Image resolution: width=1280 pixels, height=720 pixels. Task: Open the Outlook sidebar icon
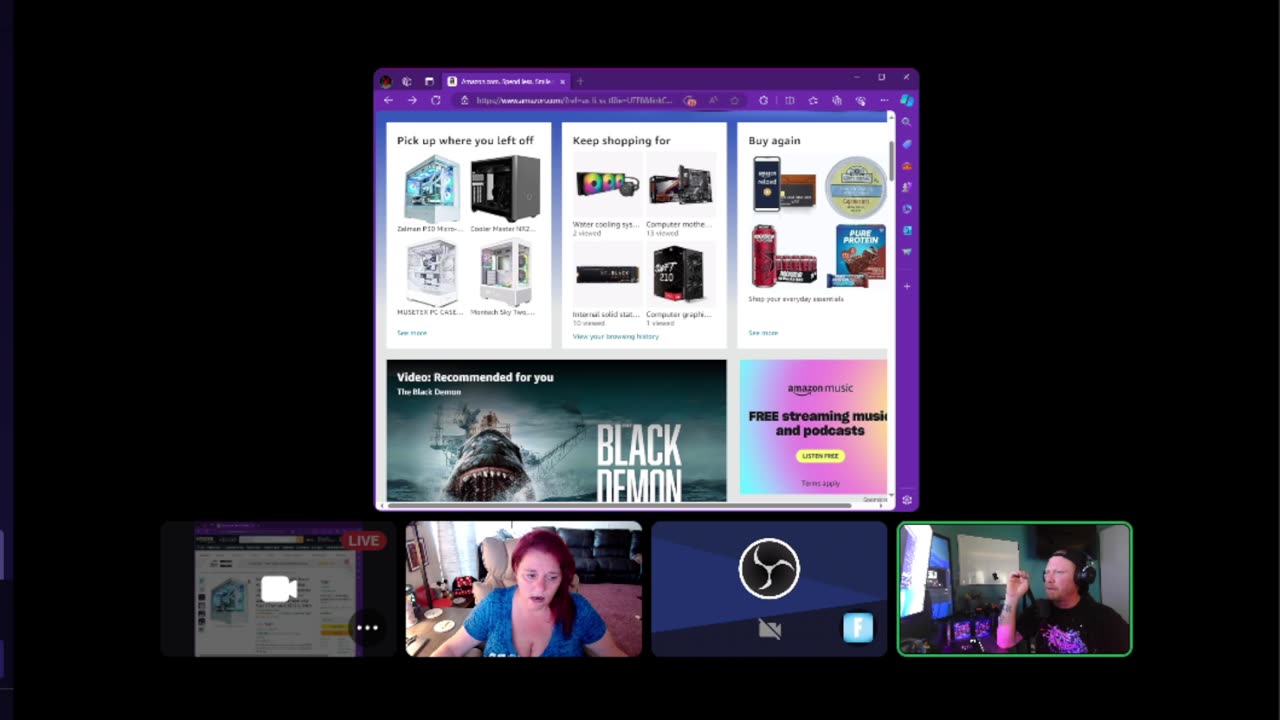(x=907, y=230)
